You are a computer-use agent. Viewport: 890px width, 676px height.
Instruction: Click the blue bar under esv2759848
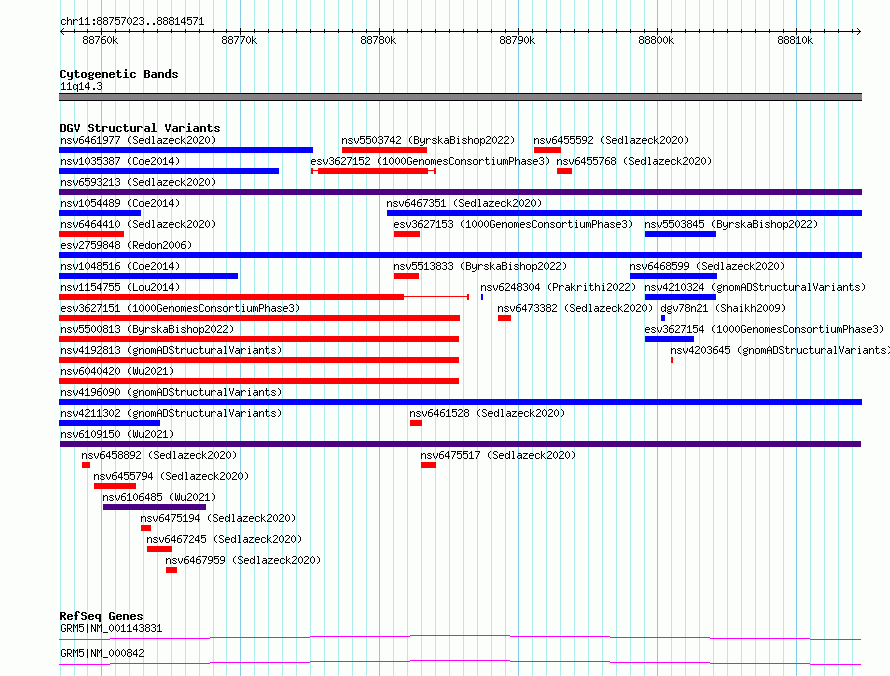coord(460,255)
